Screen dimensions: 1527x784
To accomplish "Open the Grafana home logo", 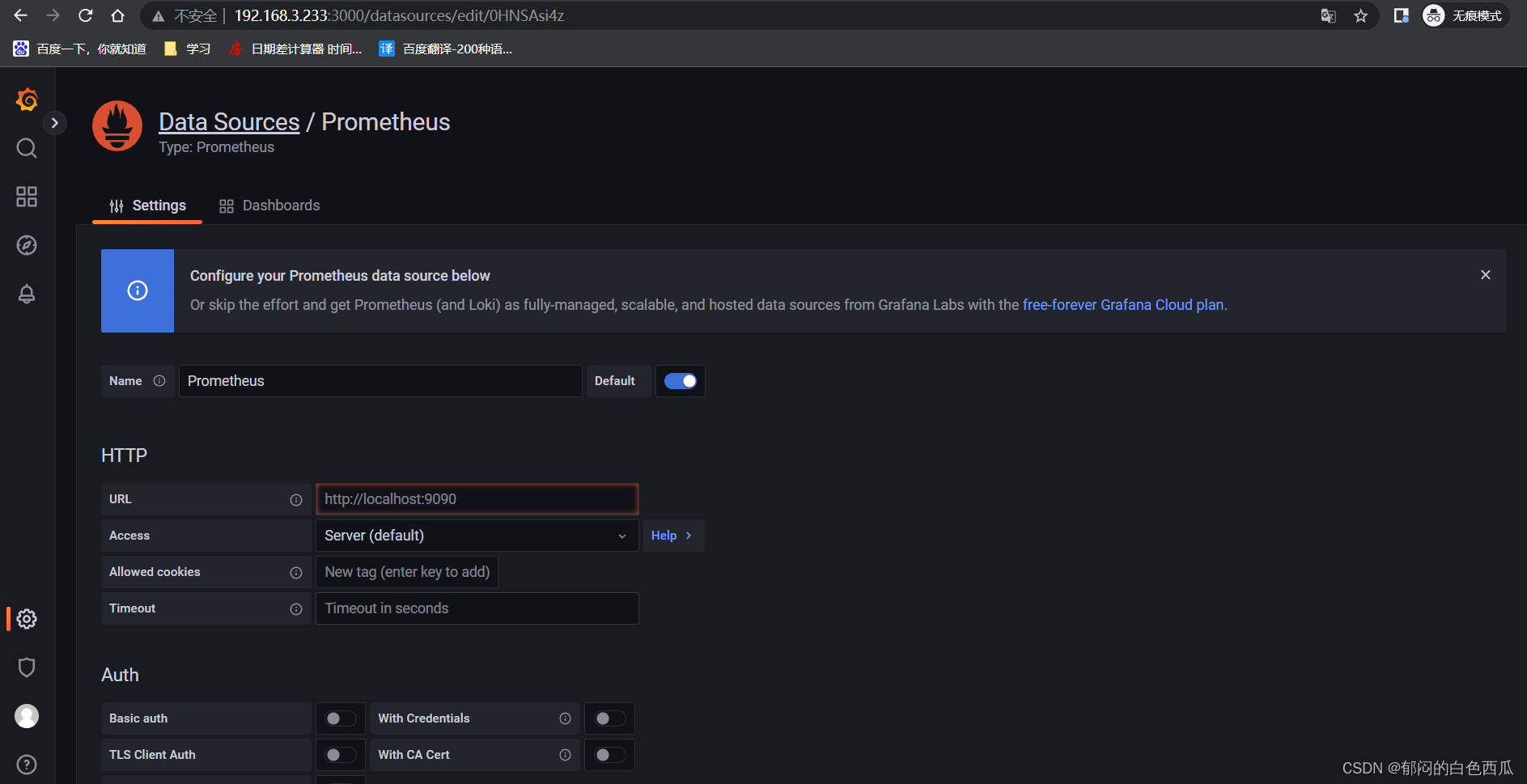I will (27, 100).
